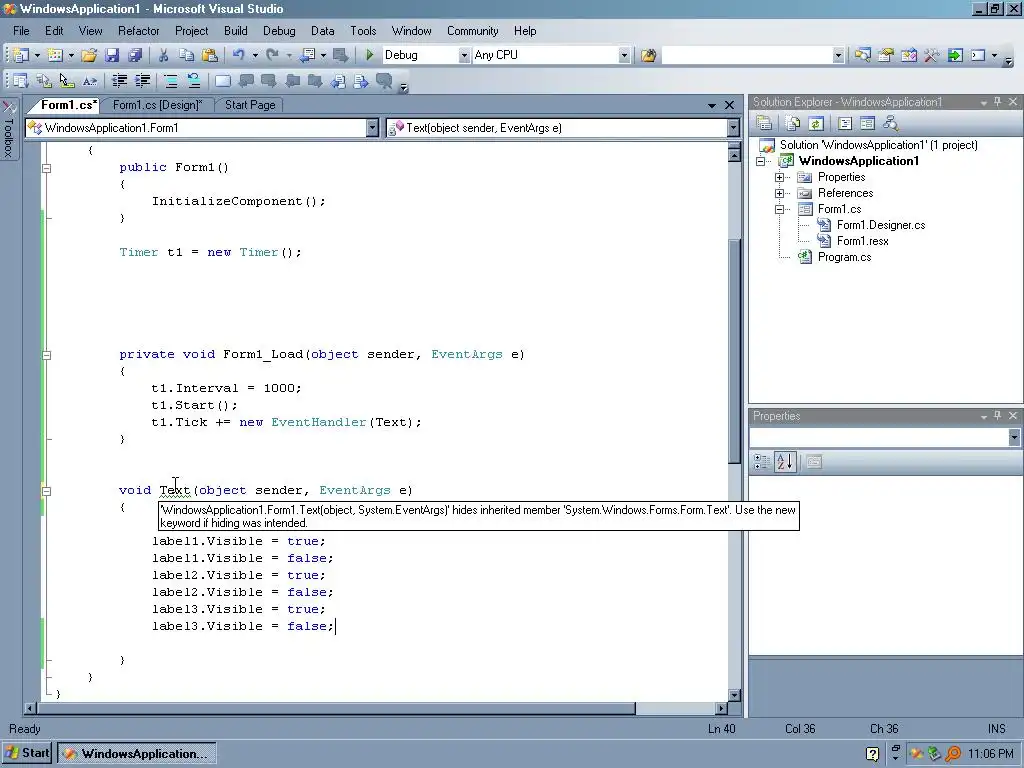Open Solution Explorer via its toolbar icon

point(863,56)
